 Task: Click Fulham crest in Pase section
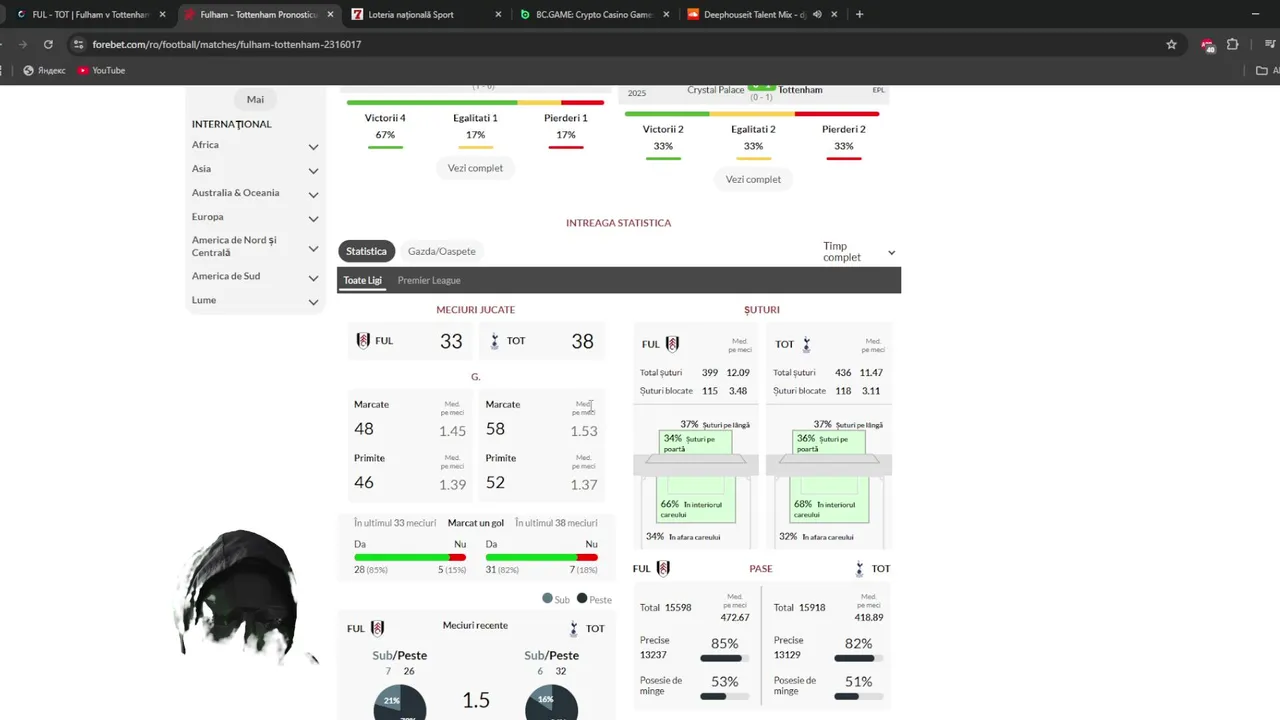(x=662, y=568)
